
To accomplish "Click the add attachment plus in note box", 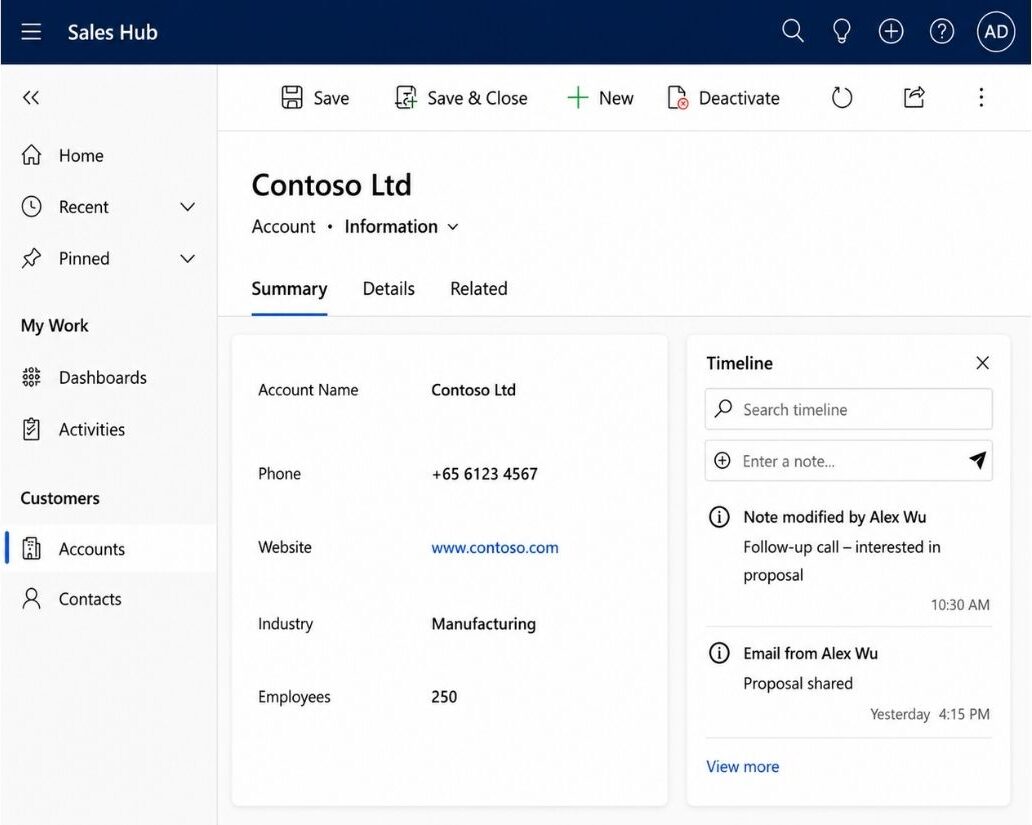I will pyautogui.click(x=722, y=461).
